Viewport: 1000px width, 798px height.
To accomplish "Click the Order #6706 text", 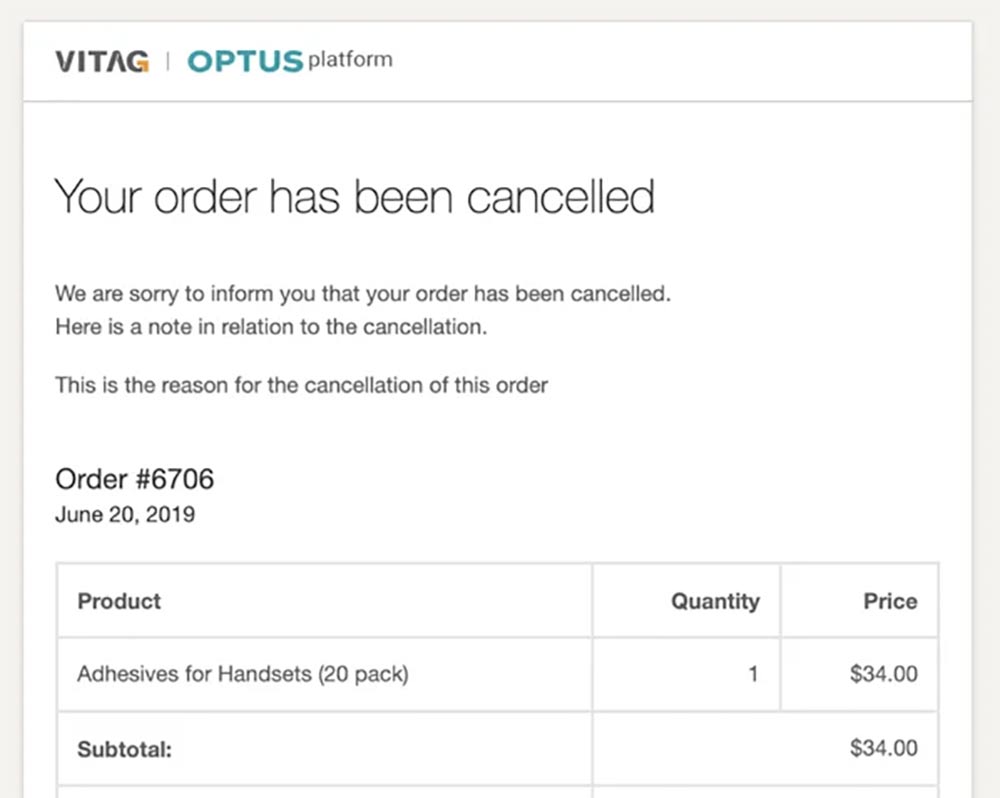I will click(134, 479).
